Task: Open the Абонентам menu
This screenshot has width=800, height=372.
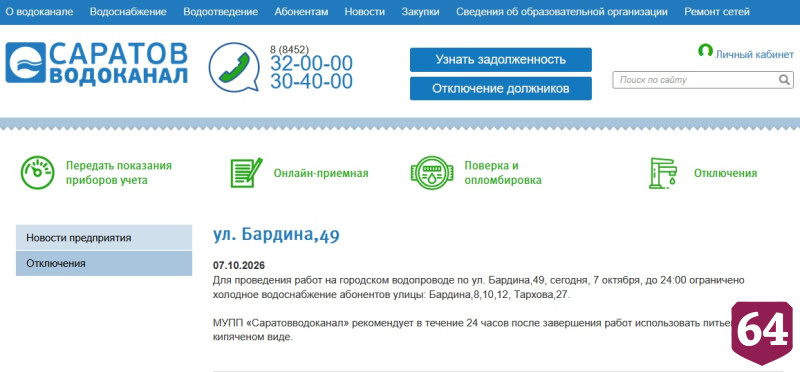Action: [301, 12]
